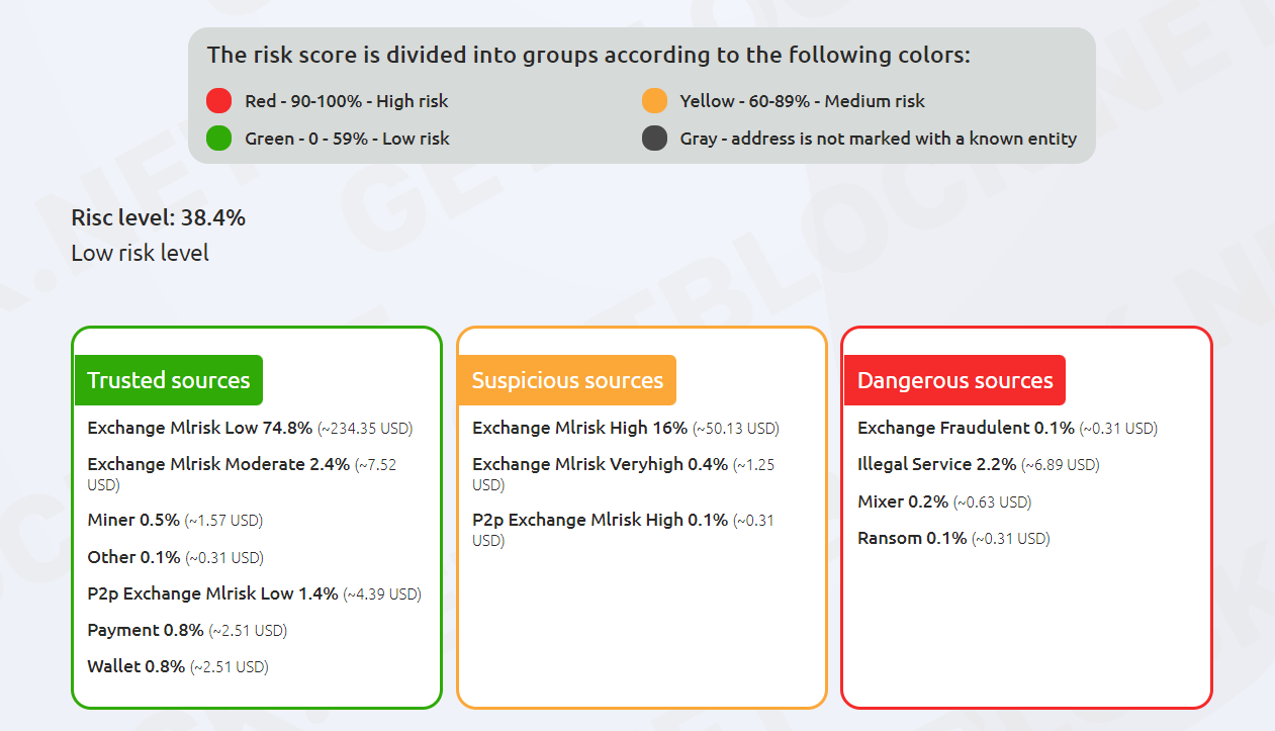
Task: Click Exchange Mlrisk High 16% entry
Action: pos(625,428)
